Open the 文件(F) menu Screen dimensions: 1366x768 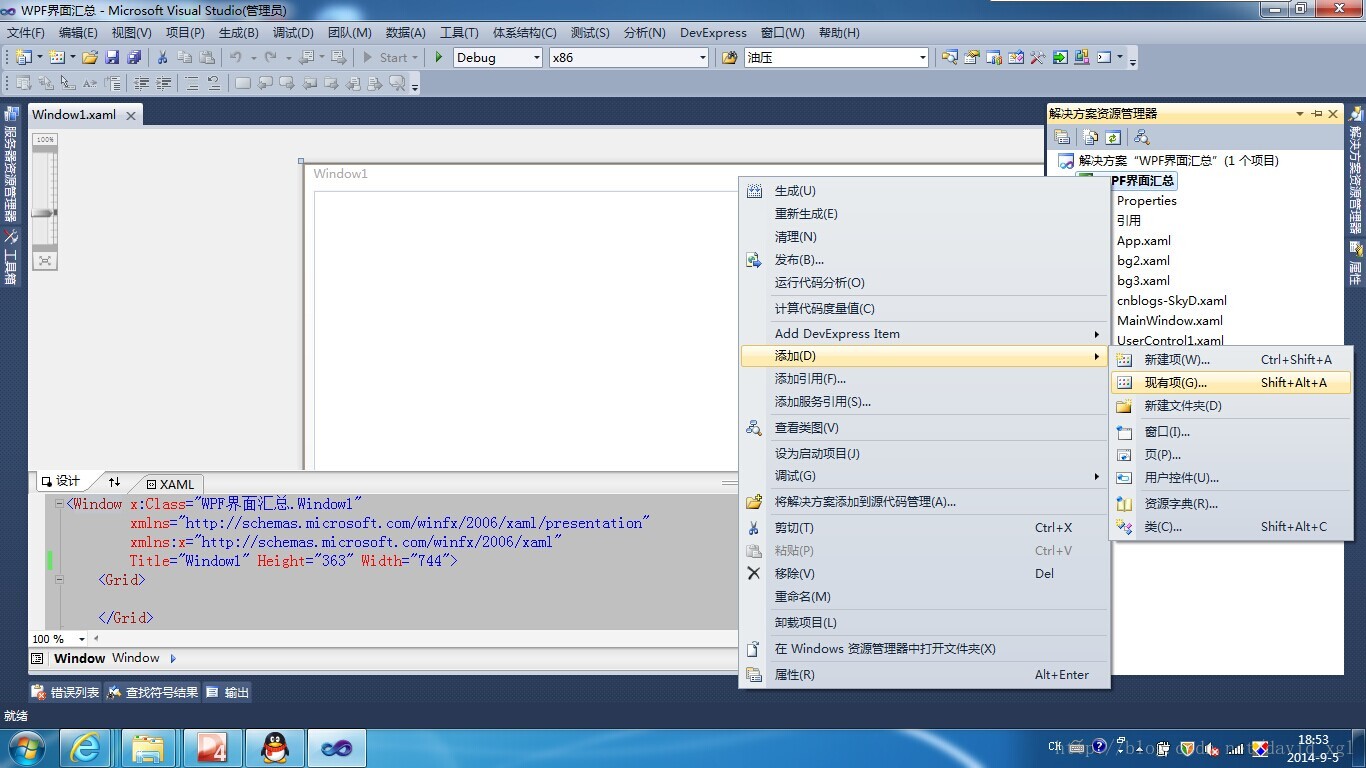(26, 33)
